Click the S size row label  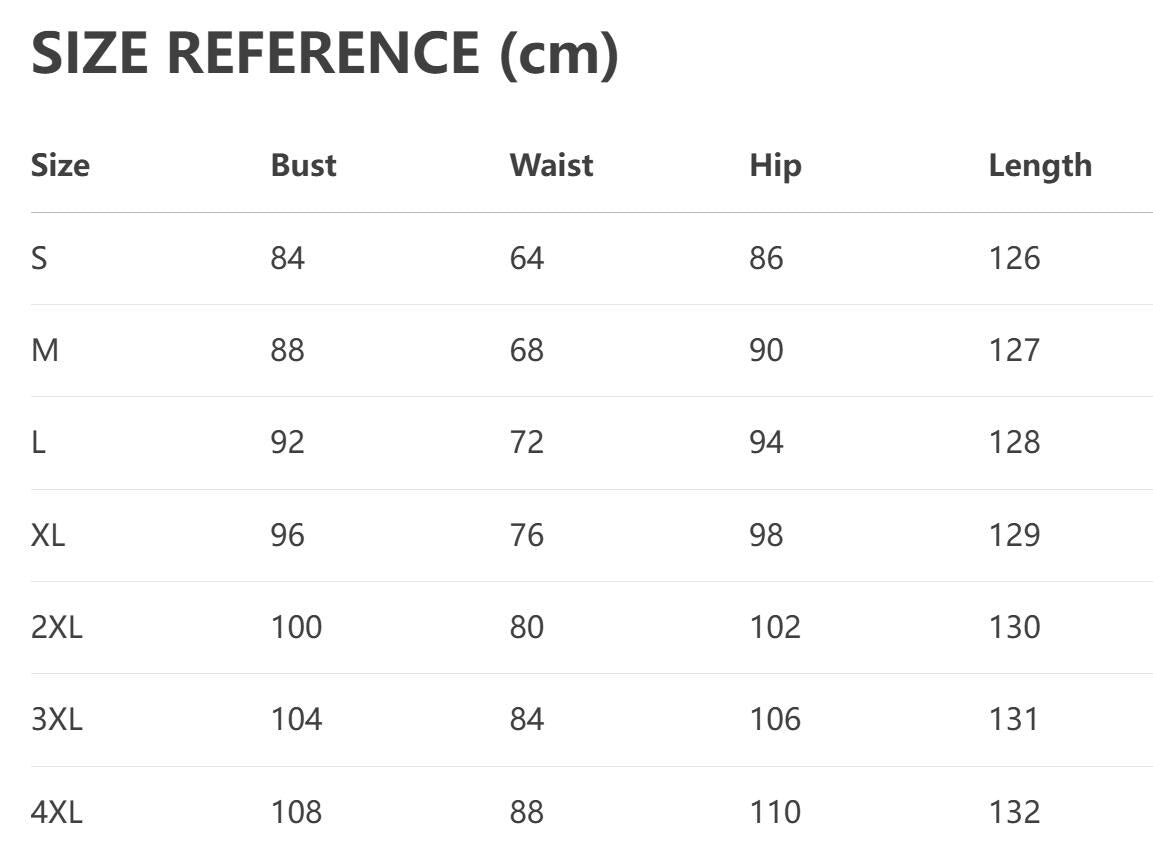pos(39,258)
